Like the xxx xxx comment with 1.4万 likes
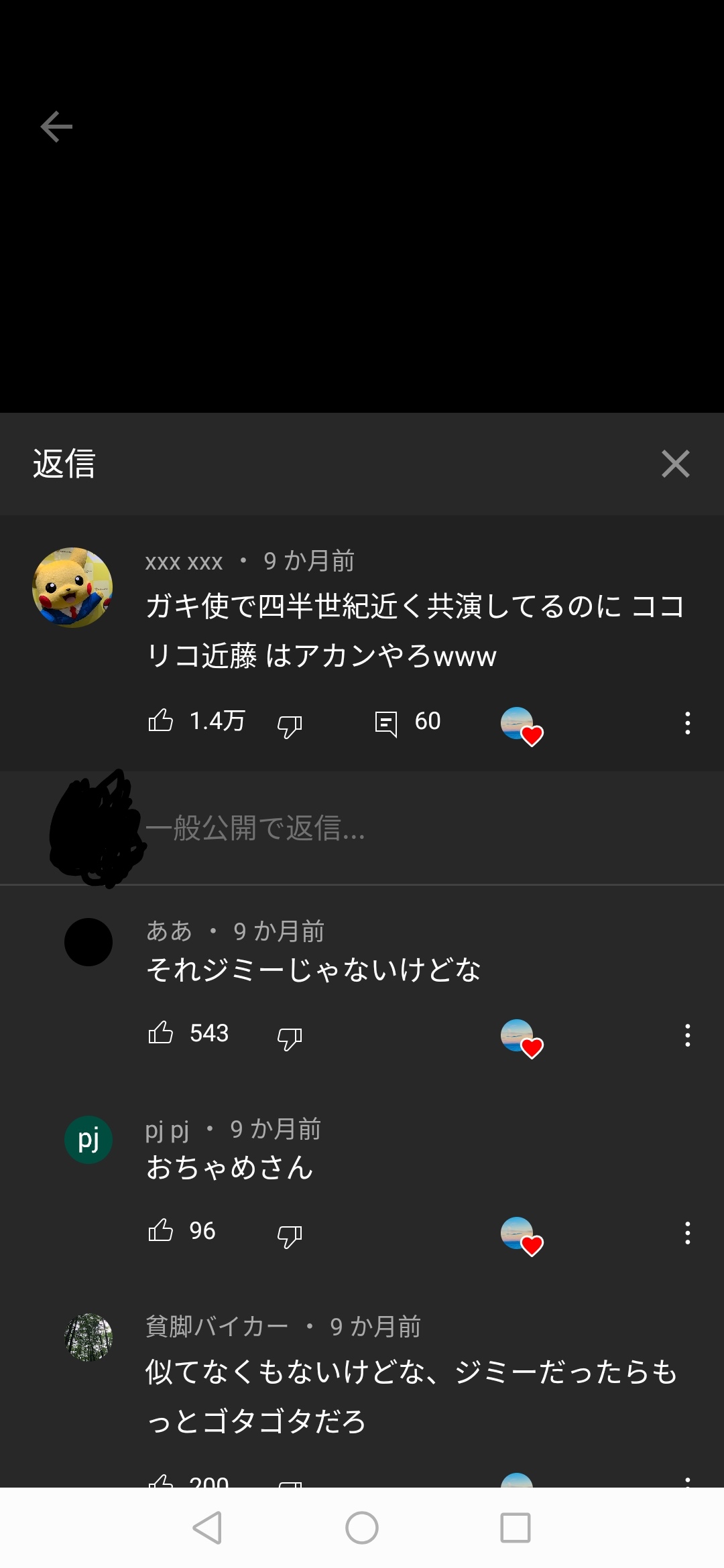Screen dimensions: 724x1568 tap(161, 721)
